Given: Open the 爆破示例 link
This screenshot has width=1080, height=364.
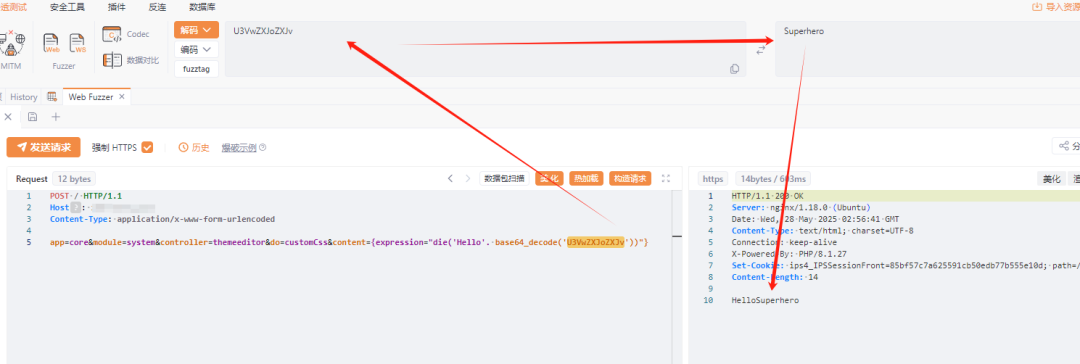Looking at the screenshot, I should (238, 148).
